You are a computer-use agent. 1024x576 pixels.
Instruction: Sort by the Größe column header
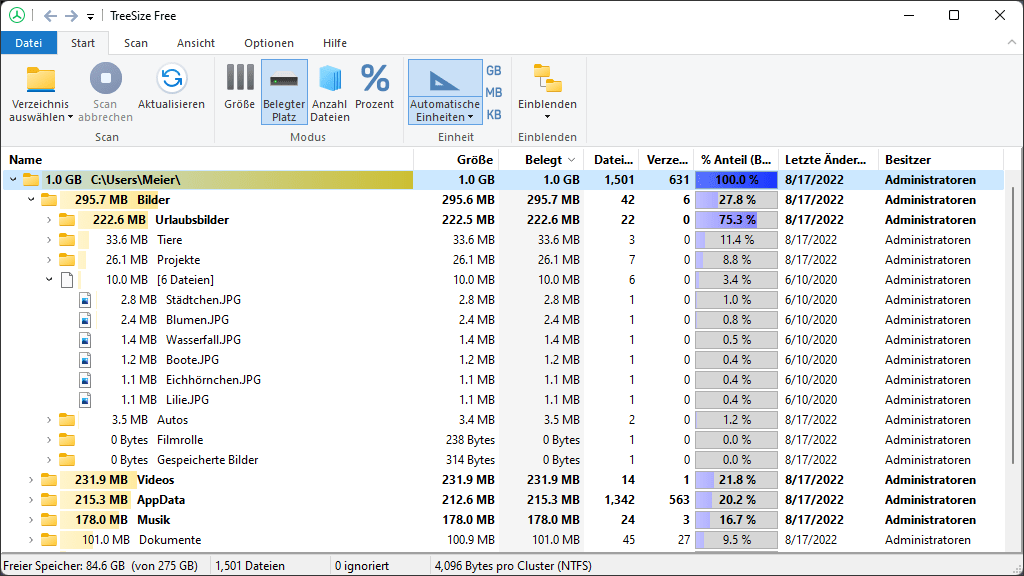[x=456, y=160]
